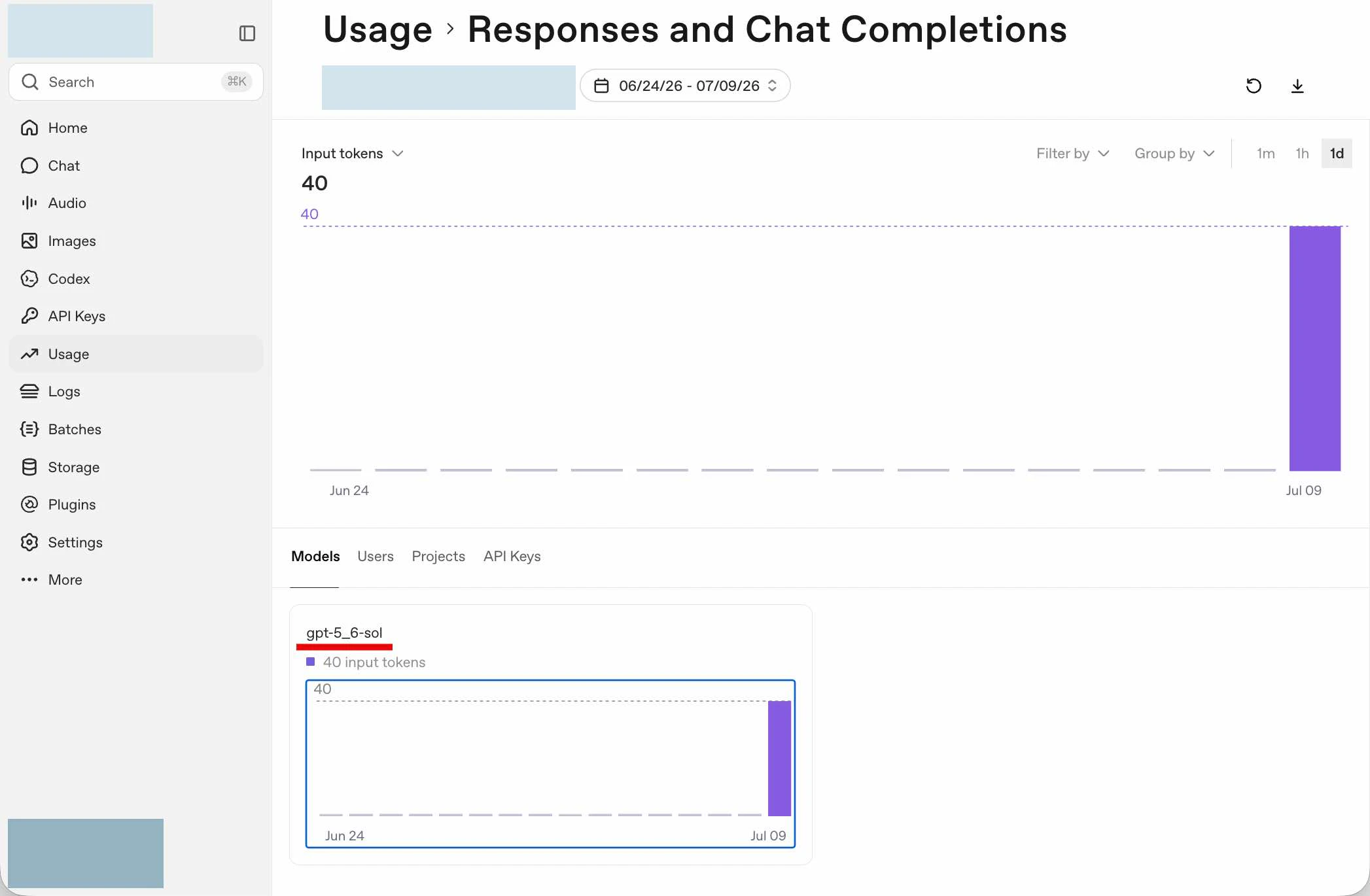Refresh the usage data
1370x896 pixels.
[x=1254, y=86]
